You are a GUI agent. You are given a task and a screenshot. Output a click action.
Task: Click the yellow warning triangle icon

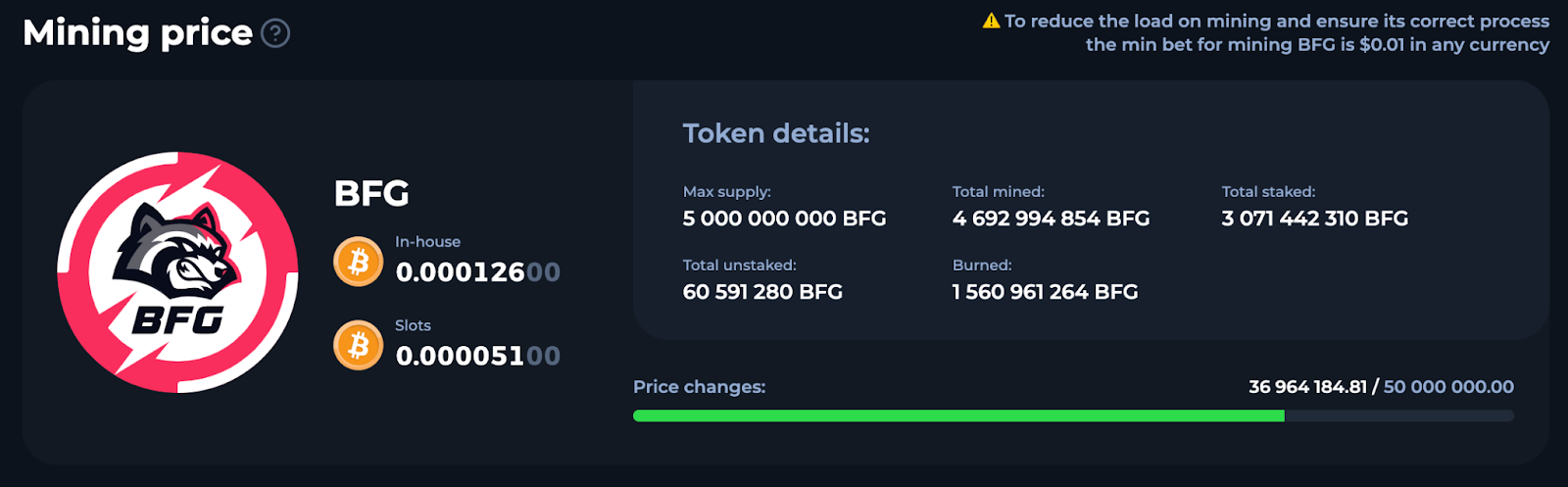[x=991, y=21]
